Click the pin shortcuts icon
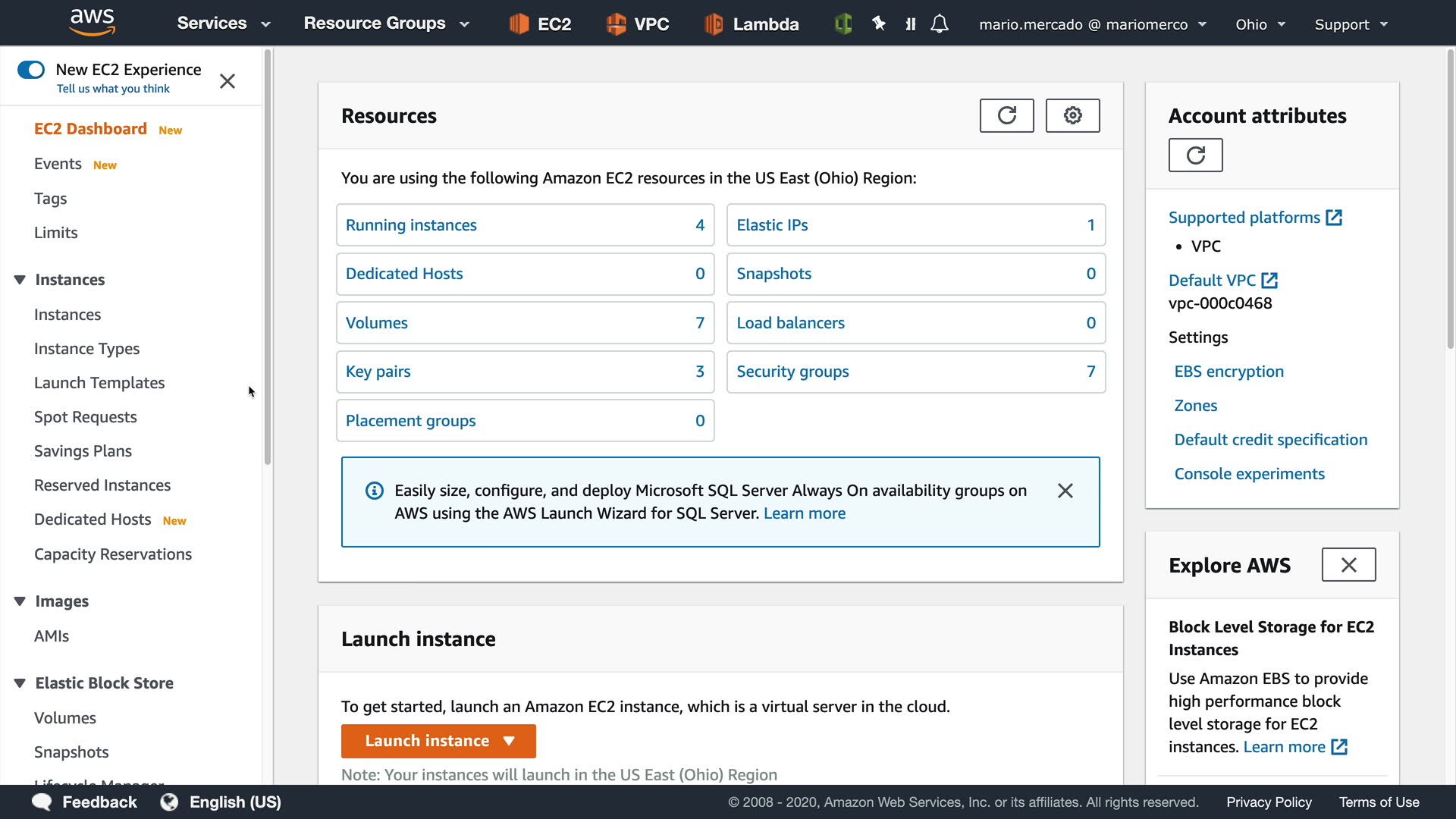Screen dimensions: 1456x819 878,24
